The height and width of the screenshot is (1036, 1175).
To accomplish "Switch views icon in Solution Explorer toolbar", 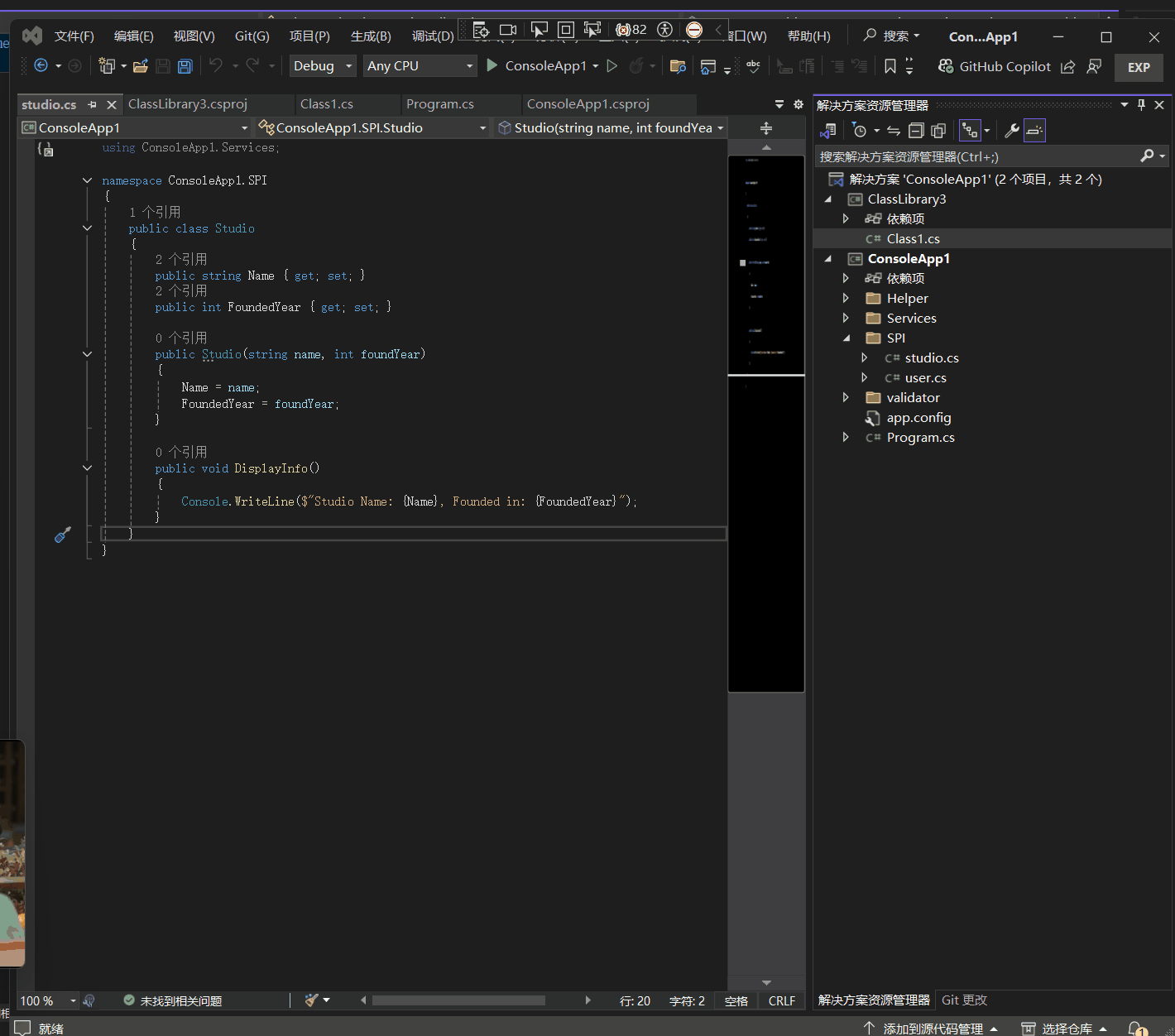I will pyautogui.click(x=828, y=130).
